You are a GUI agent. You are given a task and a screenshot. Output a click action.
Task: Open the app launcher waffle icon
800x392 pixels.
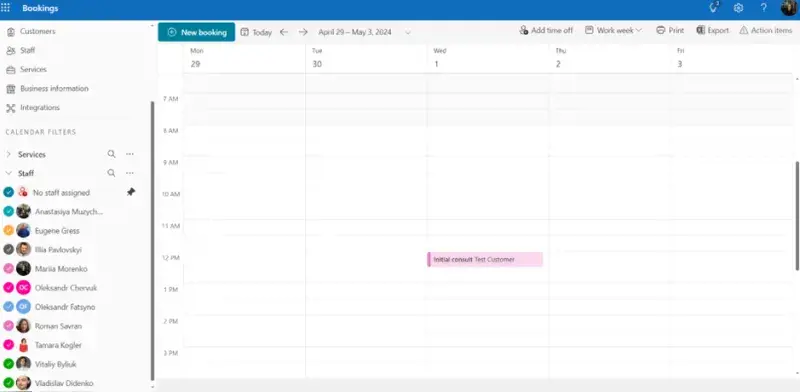(x=6, y=8)
